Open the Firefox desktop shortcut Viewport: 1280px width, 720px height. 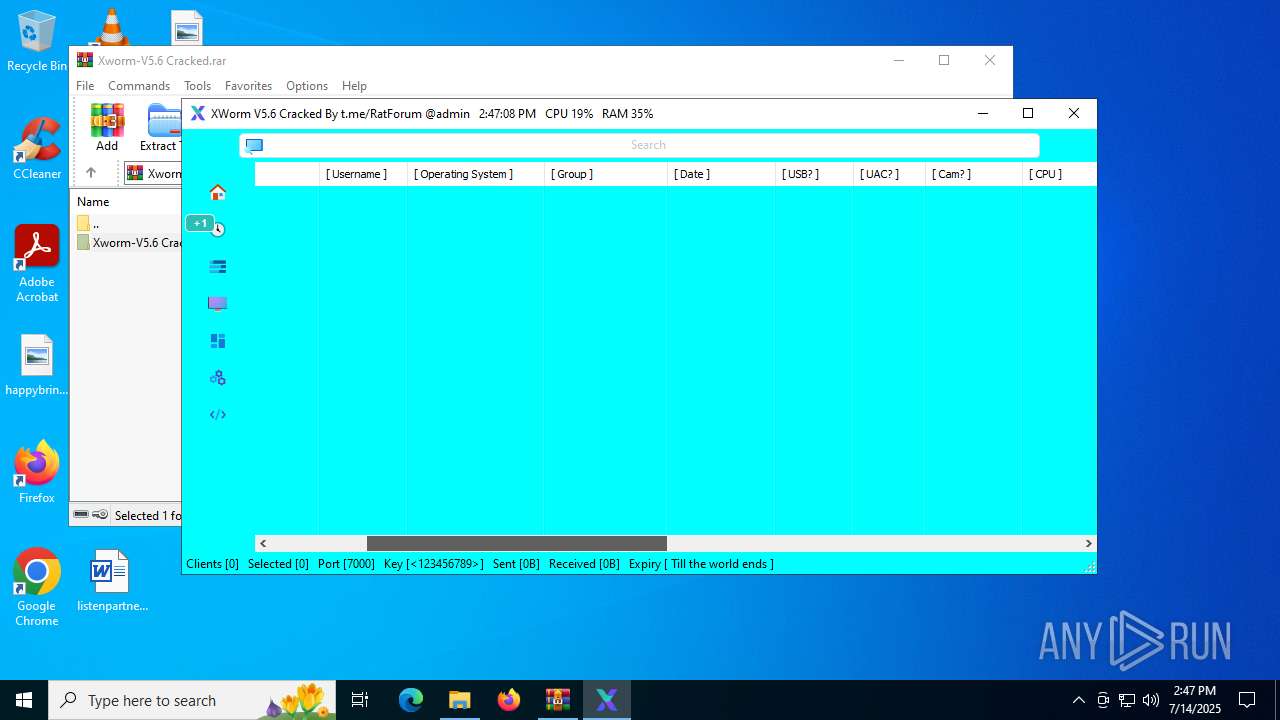click(37, 473)
